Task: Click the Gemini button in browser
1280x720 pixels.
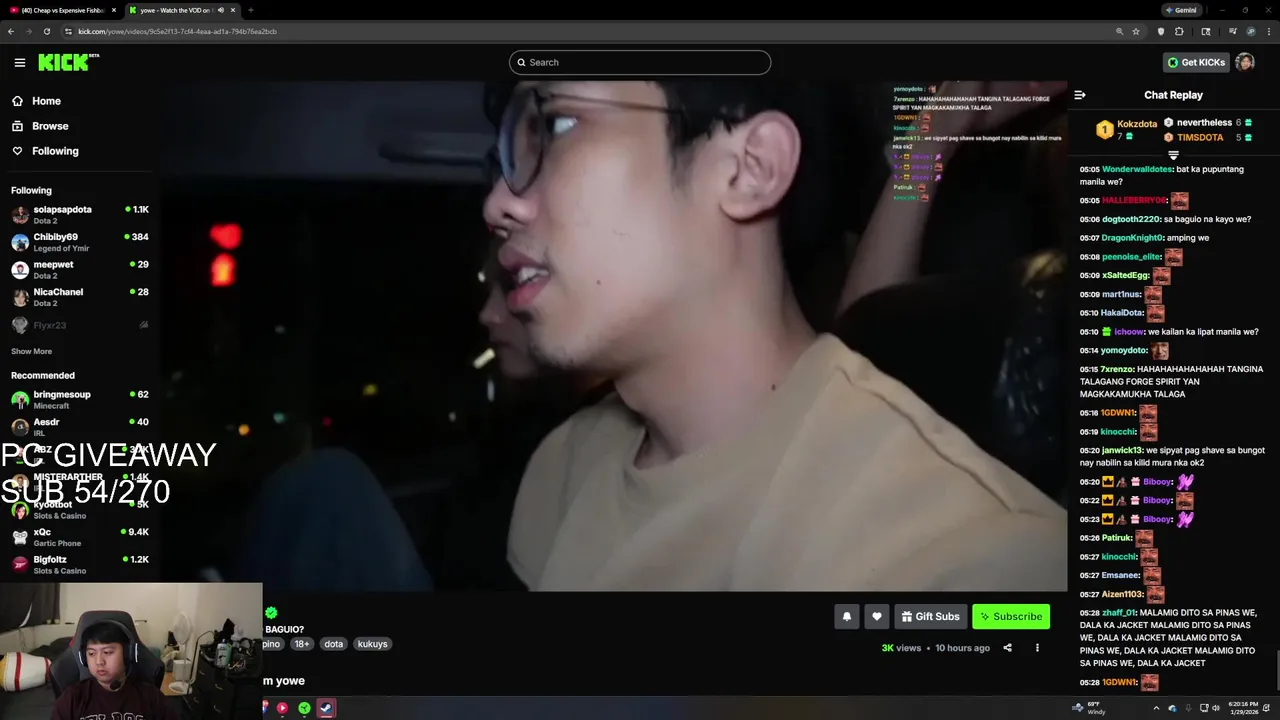Action: [1180, 10]
